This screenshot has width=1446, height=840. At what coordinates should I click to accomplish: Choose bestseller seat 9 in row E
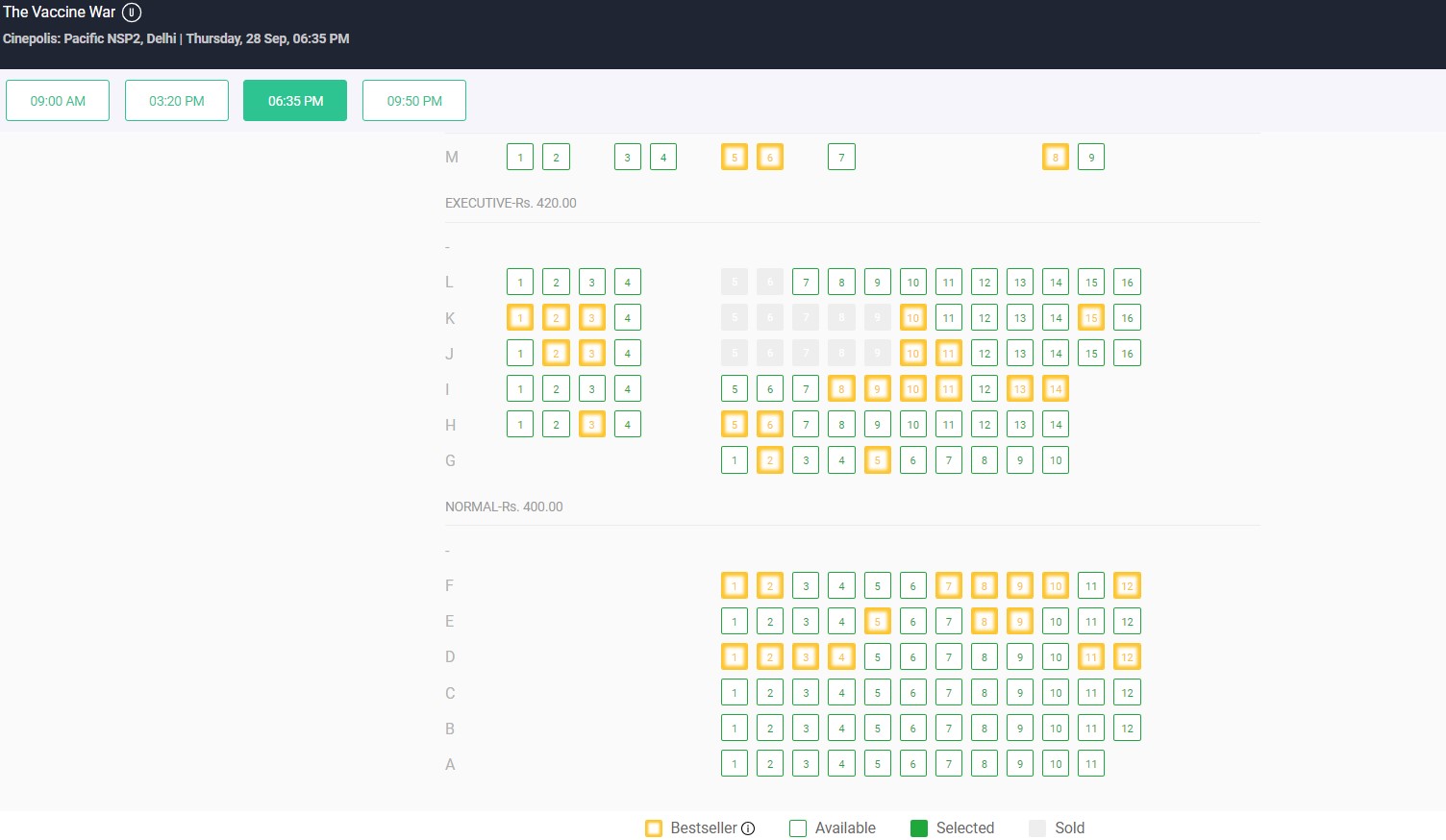(x=1020, y=622)
